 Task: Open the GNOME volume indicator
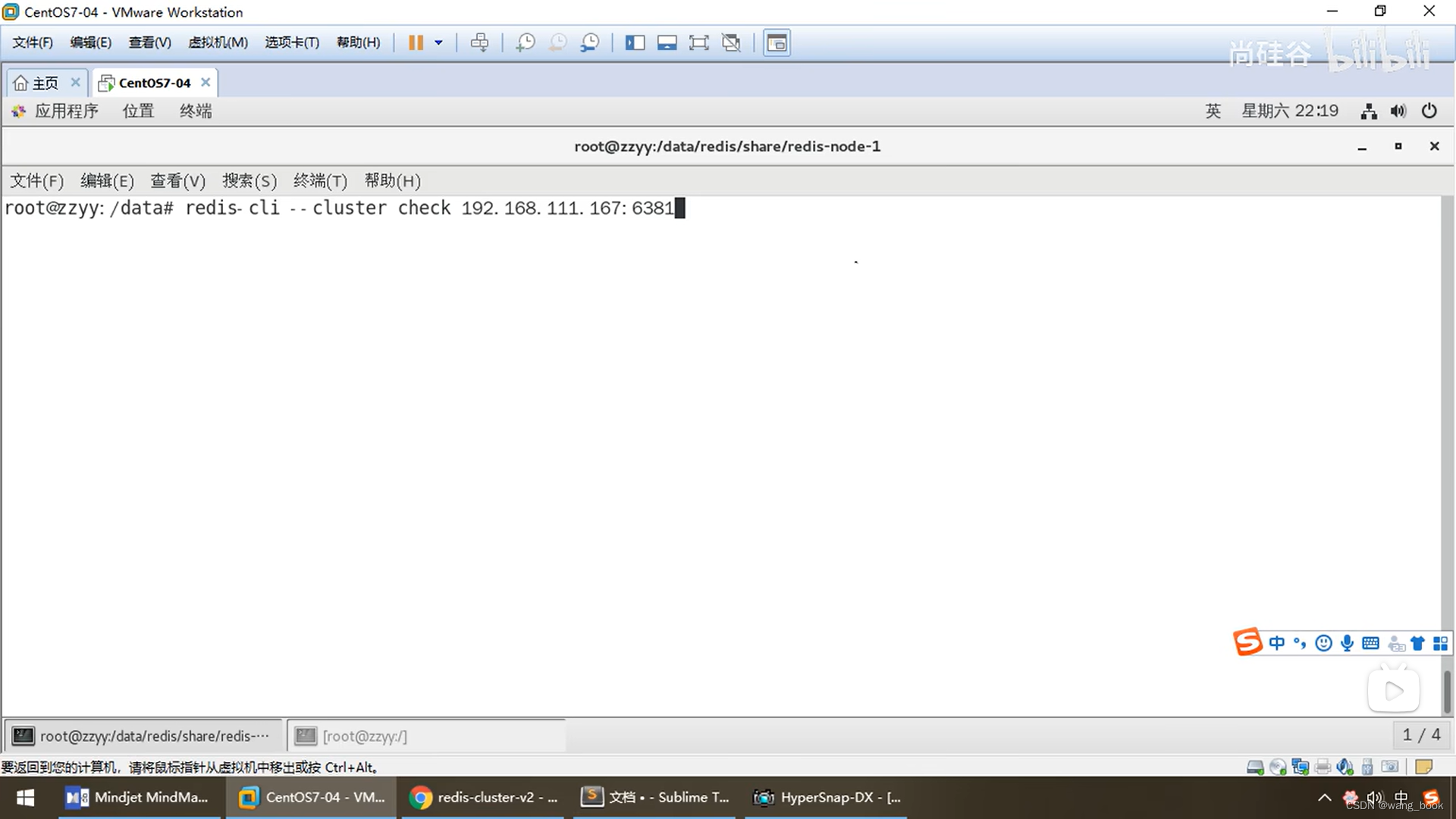[x=1398, y=111]
